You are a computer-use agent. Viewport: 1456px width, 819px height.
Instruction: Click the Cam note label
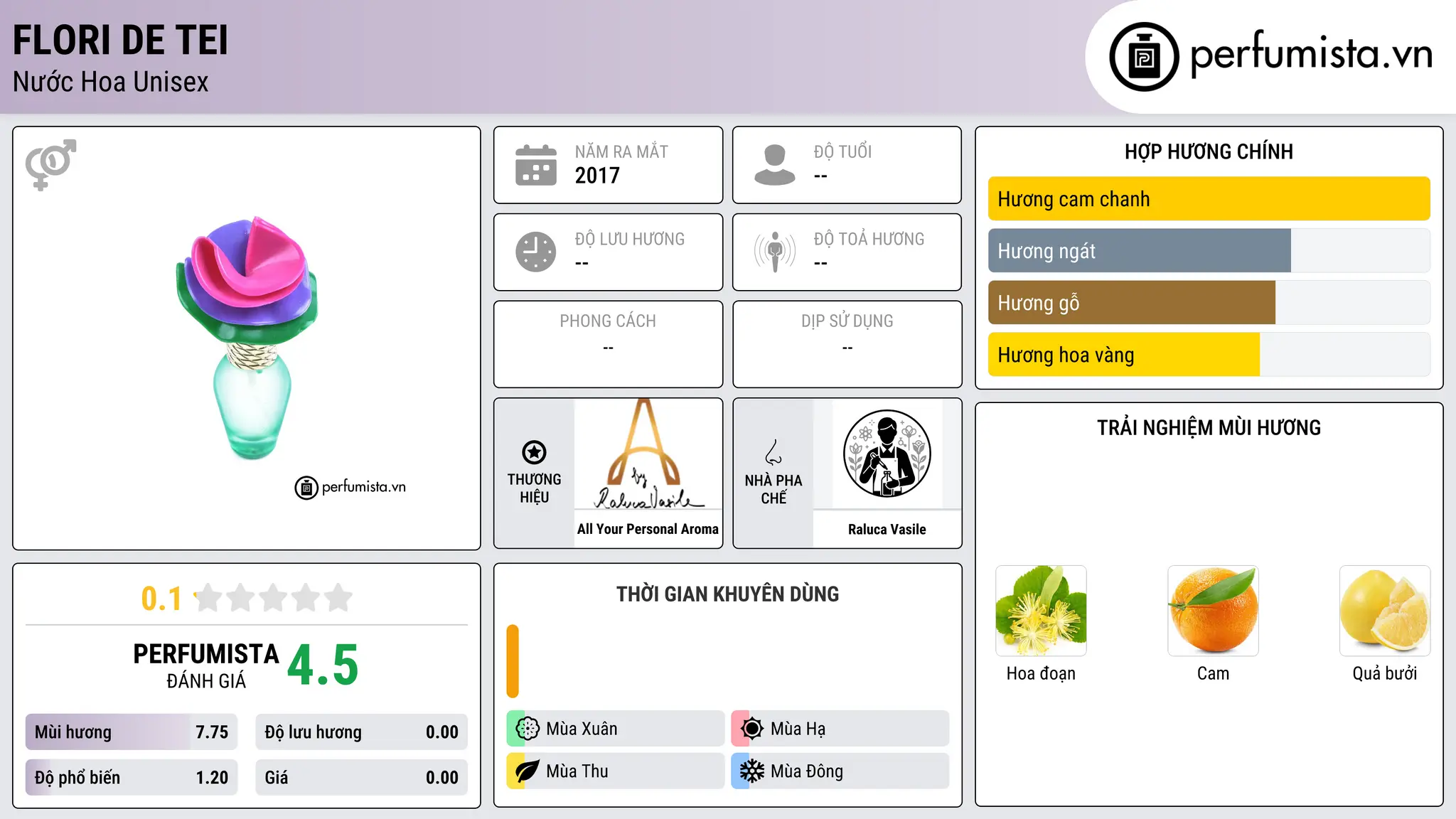coord(1213,673)
